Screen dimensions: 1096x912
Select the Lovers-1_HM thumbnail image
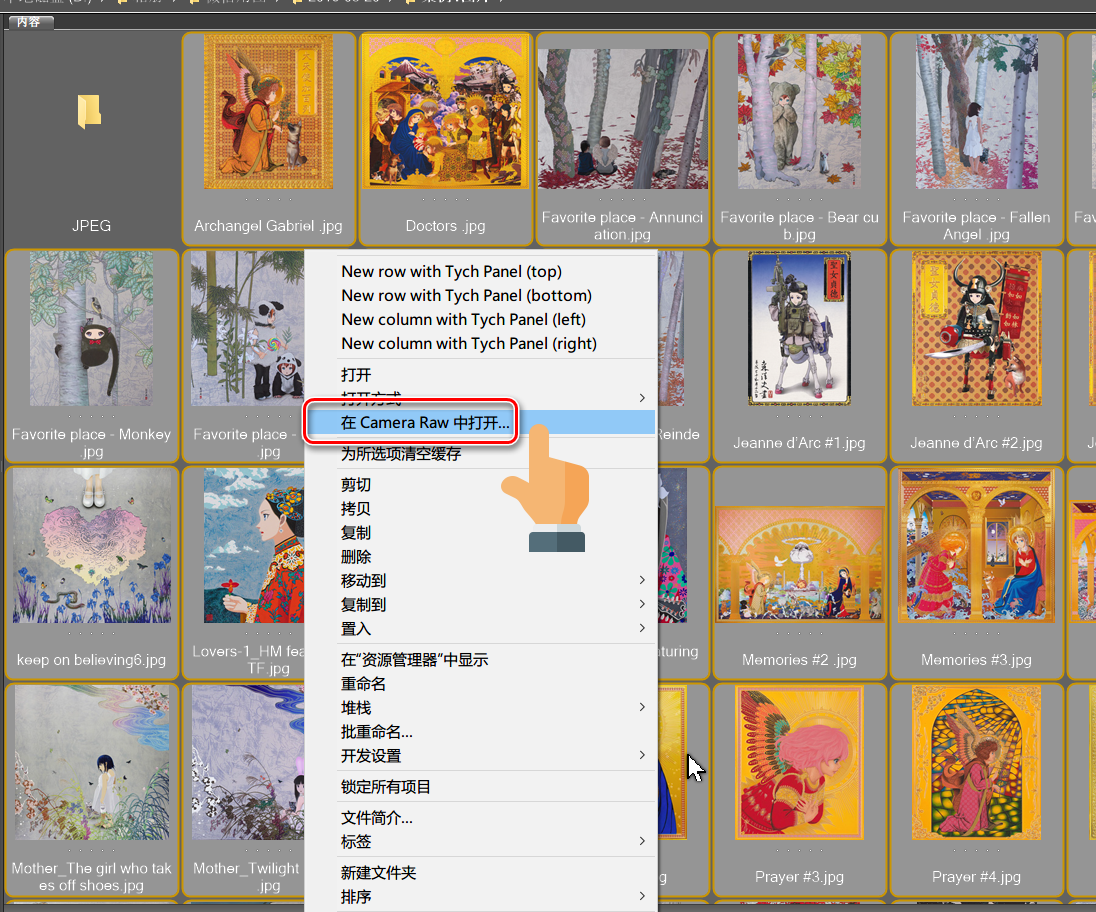(x=254, y=546)
